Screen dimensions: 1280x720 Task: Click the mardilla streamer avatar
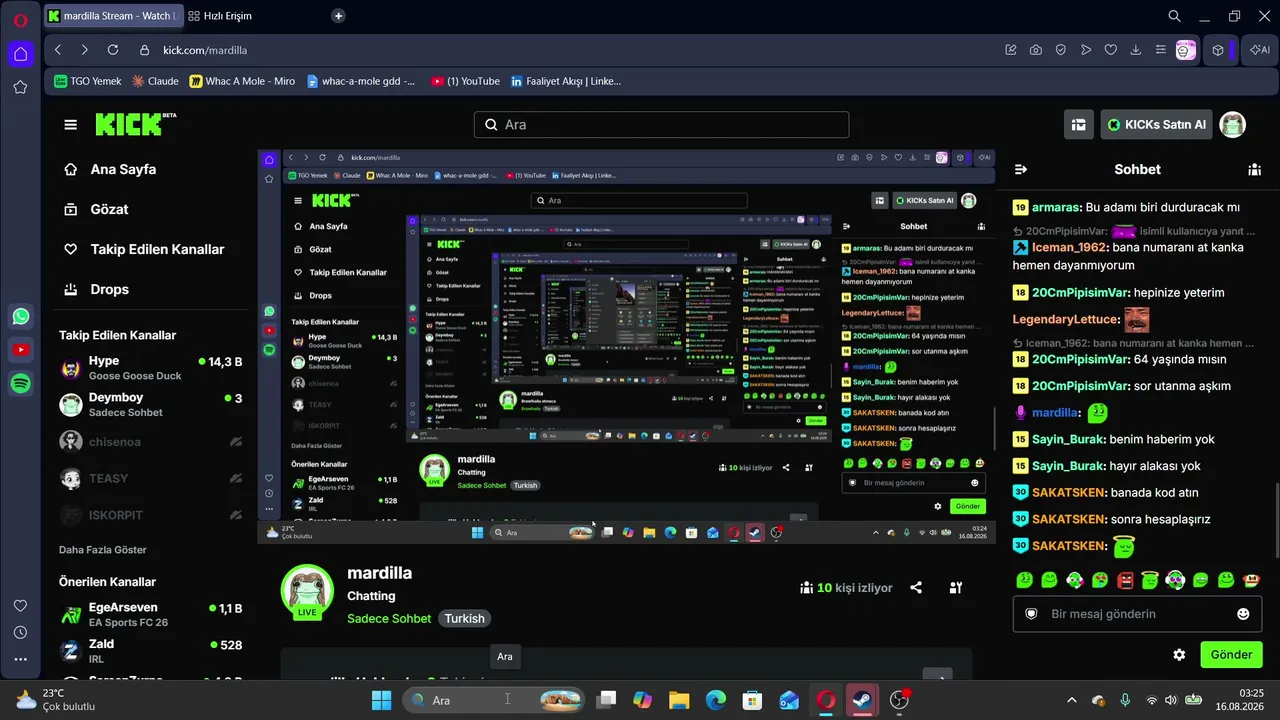coord(307,591)
